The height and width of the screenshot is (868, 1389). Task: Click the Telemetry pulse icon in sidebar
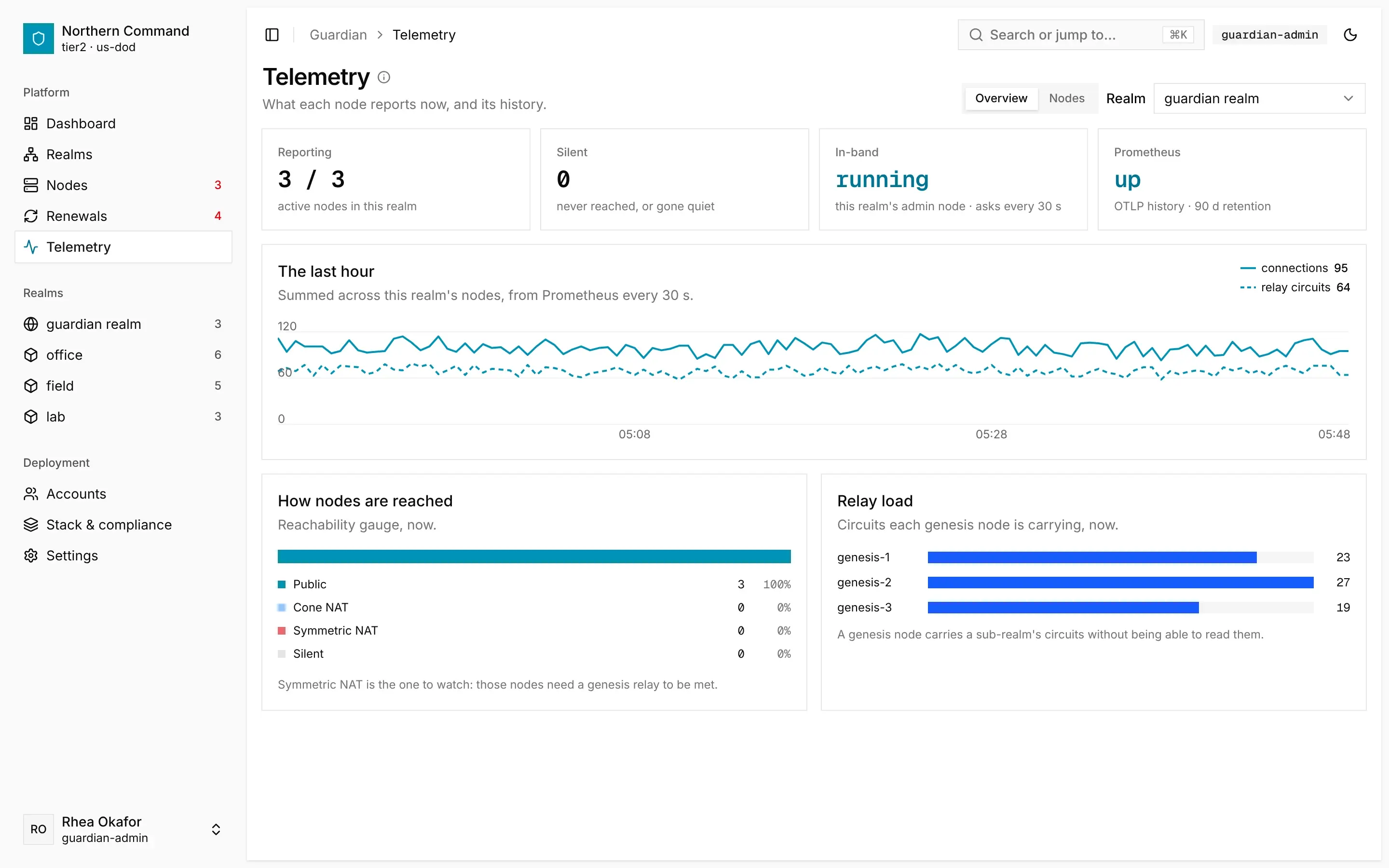(x=31, y=247)
